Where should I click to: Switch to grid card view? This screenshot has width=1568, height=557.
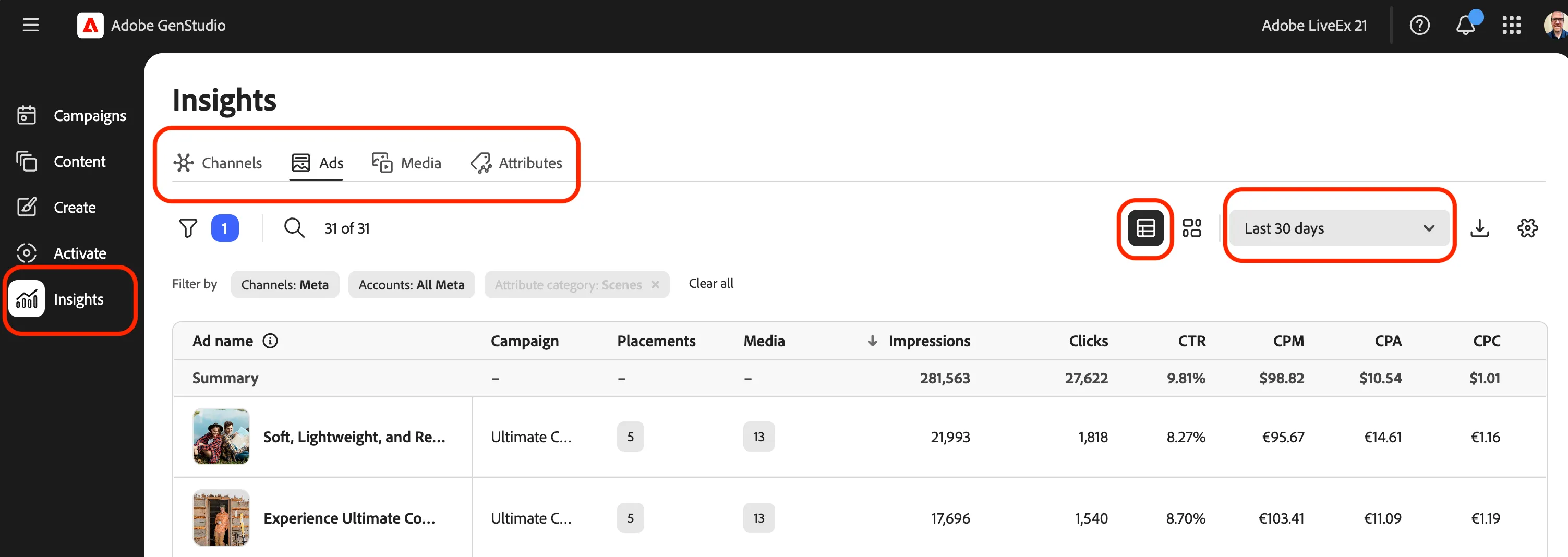click(x=1191, y=228)
